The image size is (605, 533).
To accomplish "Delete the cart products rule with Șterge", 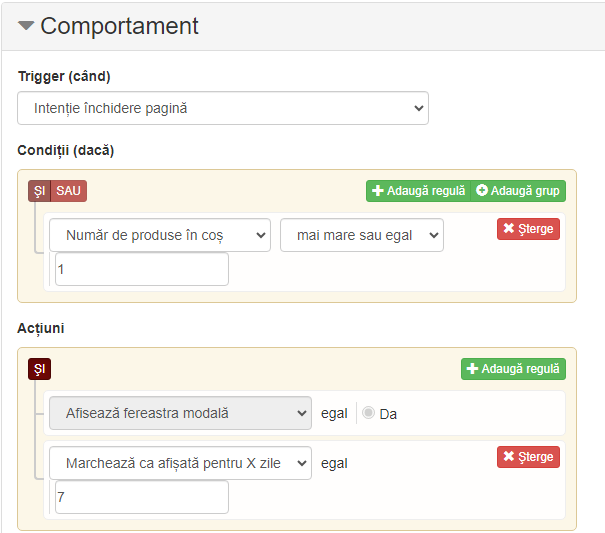I will tap(528, 229).
